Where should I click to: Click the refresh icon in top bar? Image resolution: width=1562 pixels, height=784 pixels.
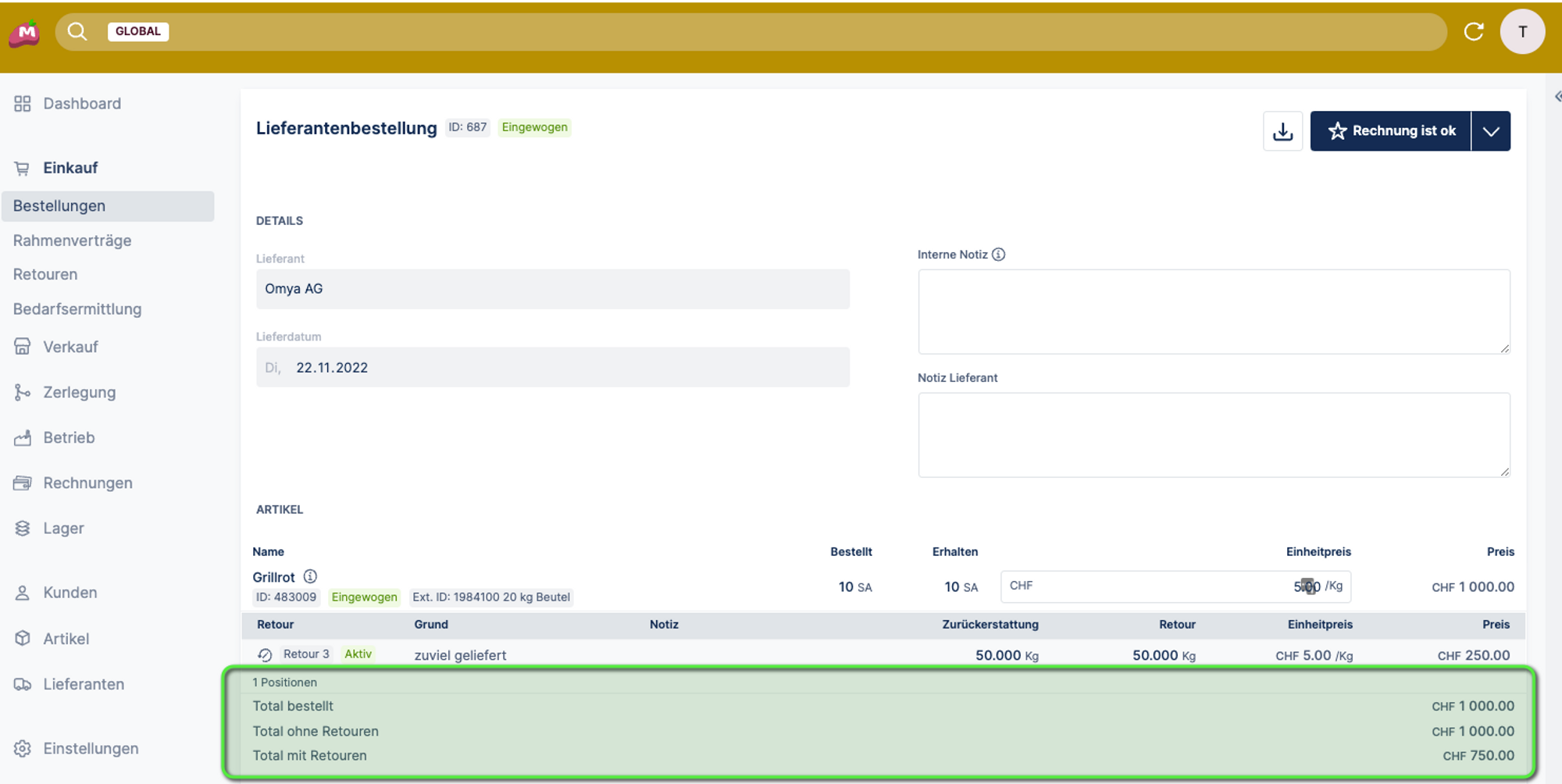click(1473, 31)
